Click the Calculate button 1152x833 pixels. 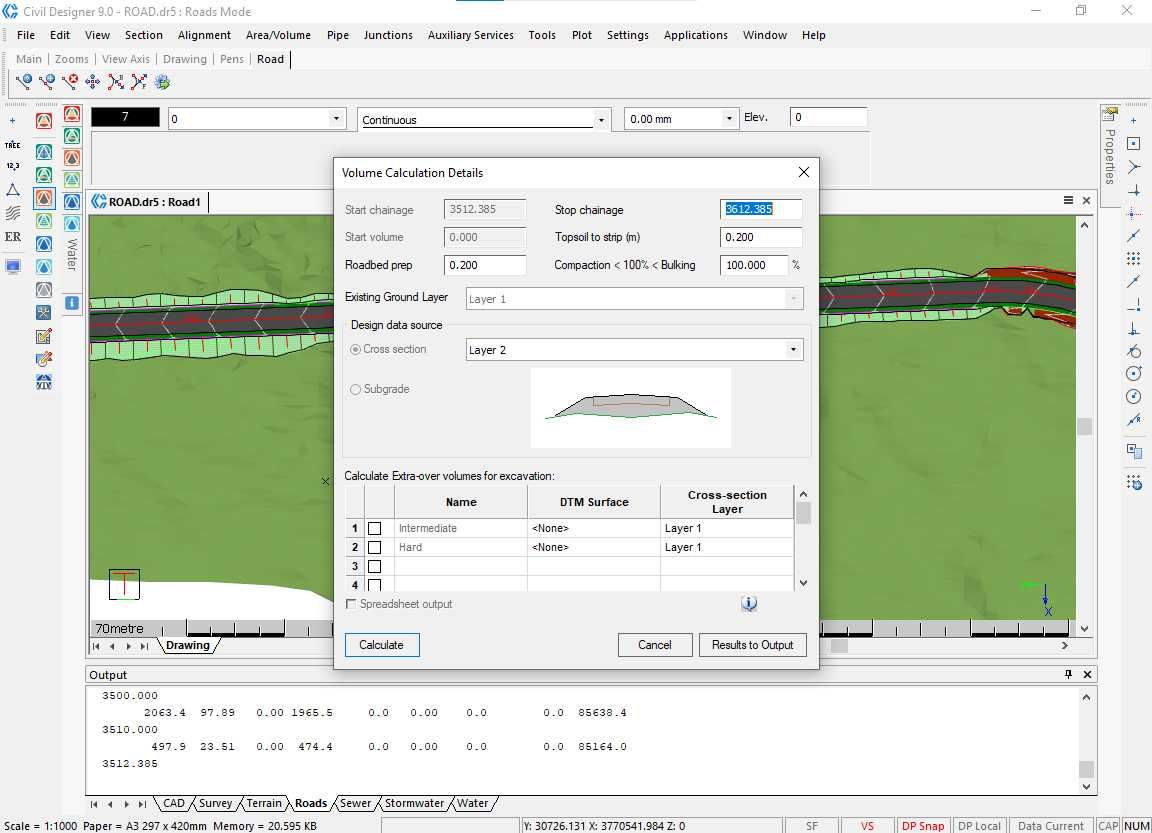click(x=382, y=645)
